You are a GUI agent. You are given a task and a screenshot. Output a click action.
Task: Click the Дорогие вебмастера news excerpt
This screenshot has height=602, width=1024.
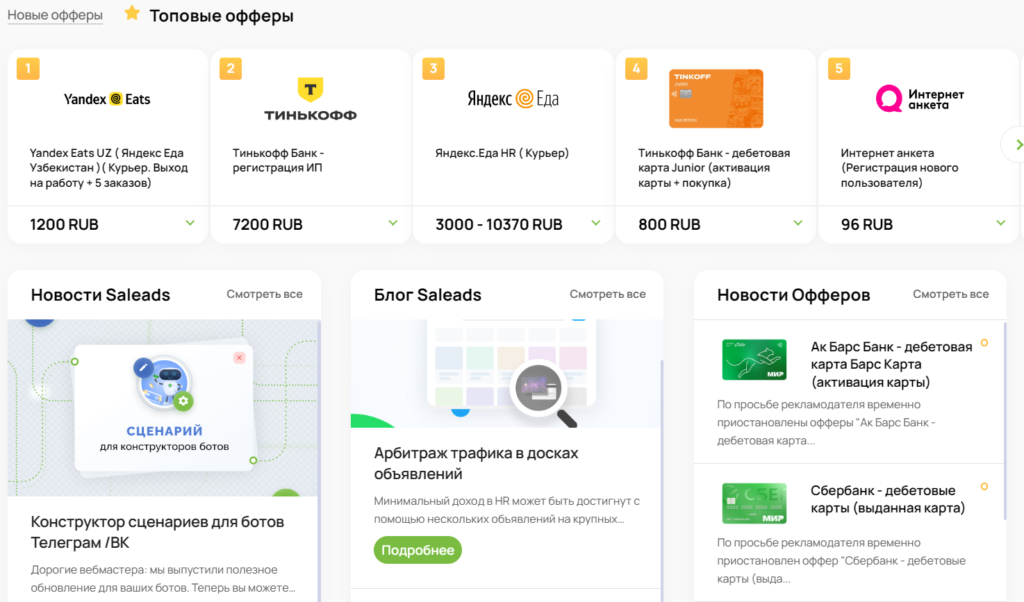(x=163, y=578)
